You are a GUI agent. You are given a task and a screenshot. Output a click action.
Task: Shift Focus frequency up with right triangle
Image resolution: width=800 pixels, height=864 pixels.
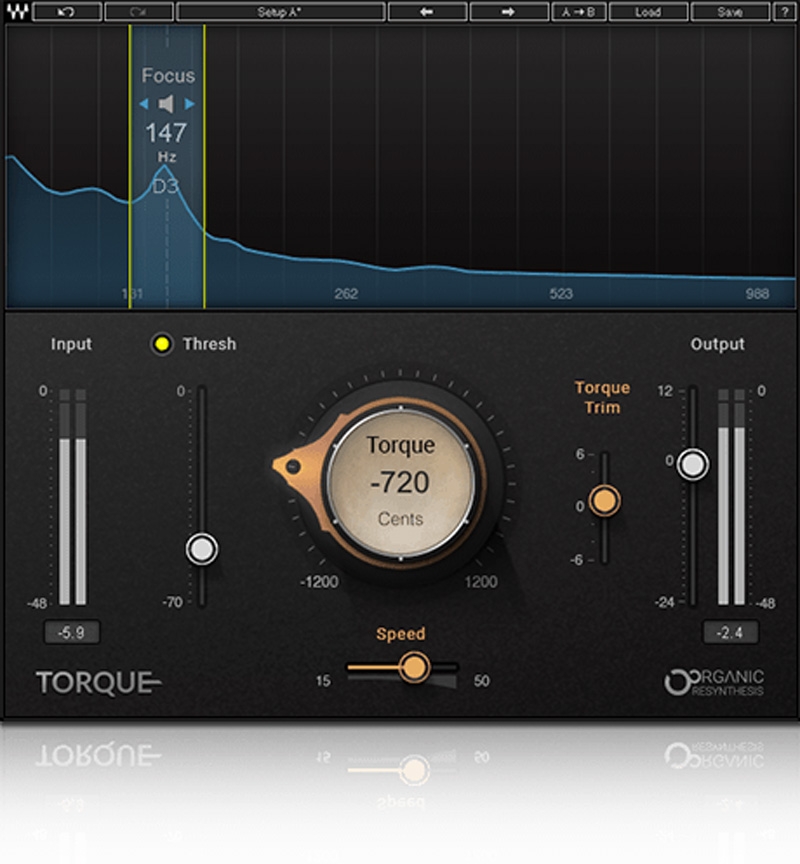[x=191, y=103]
